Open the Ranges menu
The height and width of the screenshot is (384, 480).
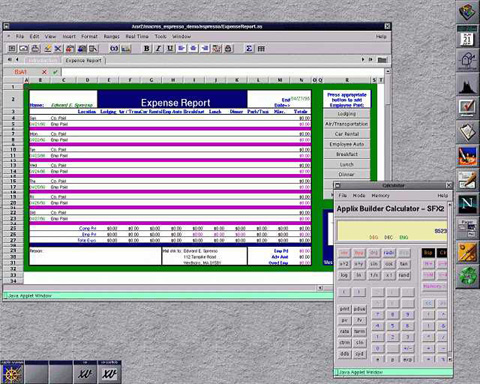coord(111,36)
